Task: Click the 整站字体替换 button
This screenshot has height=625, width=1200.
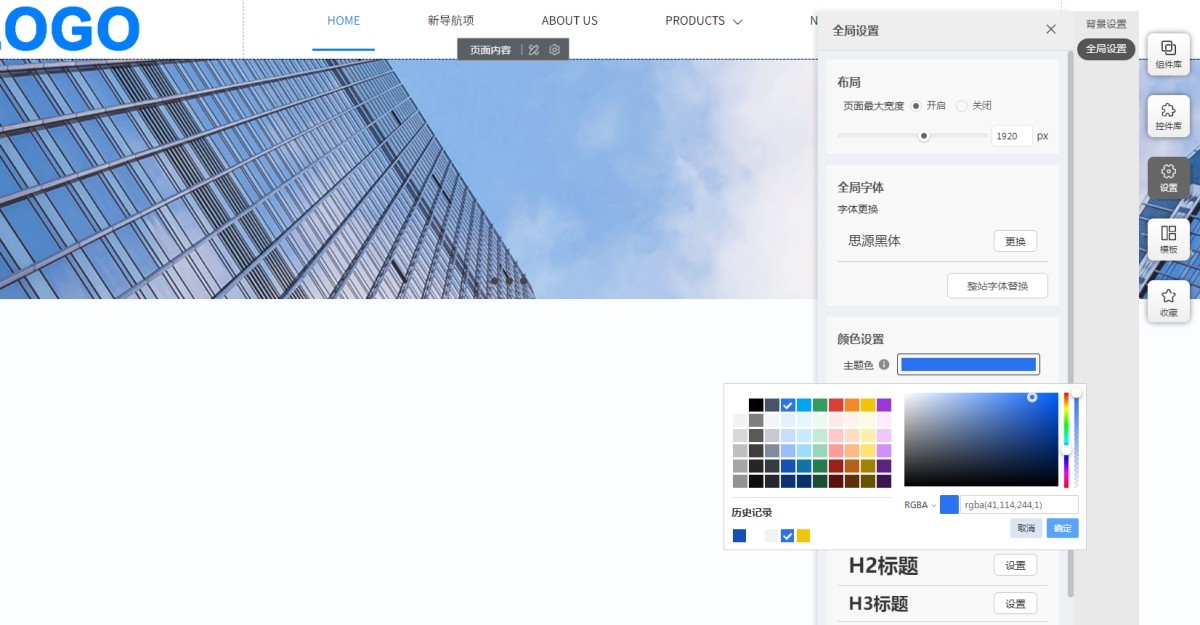Action: coord(997,286)
